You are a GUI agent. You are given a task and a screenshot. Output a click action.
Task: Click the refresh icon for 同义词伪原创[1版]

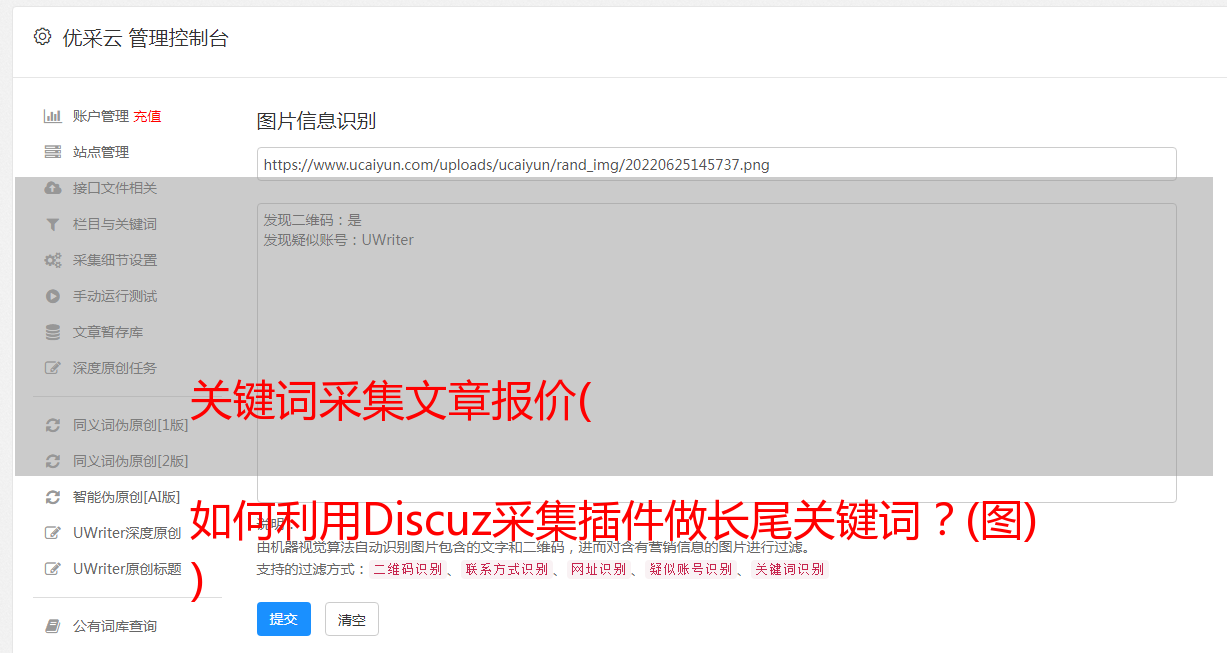point(53,425)
